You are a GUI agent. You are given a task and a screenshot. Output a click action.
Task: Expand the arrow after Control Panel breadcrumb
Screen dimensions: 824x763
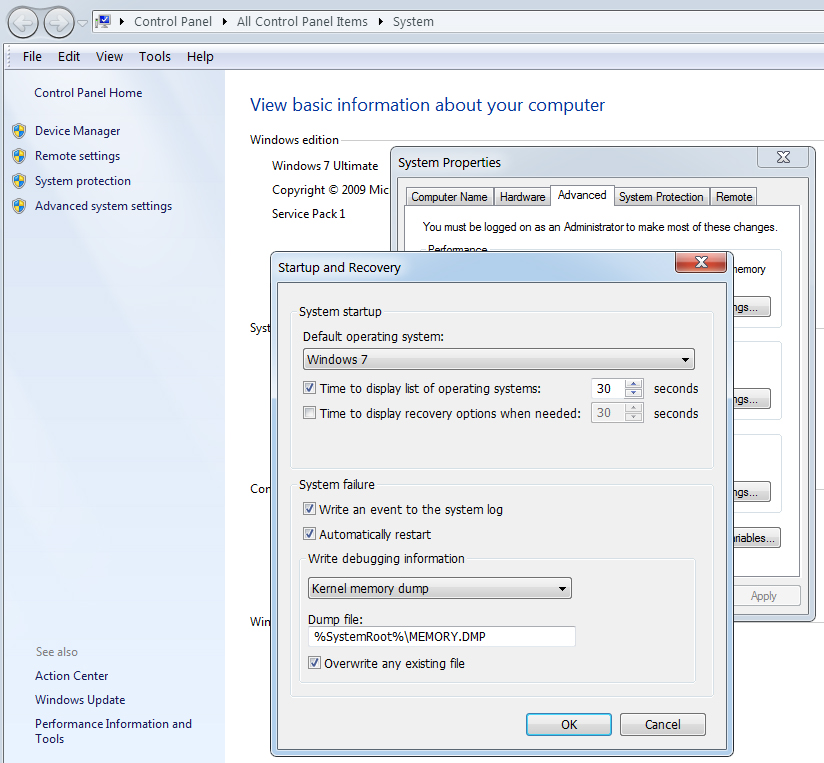tap(225, 22)
